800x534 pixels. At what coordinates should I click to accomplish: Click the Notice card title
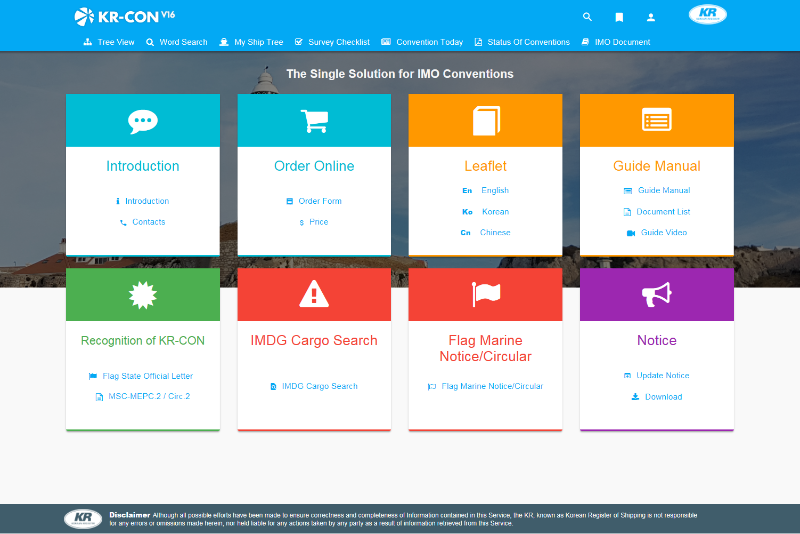click(657, 341)
